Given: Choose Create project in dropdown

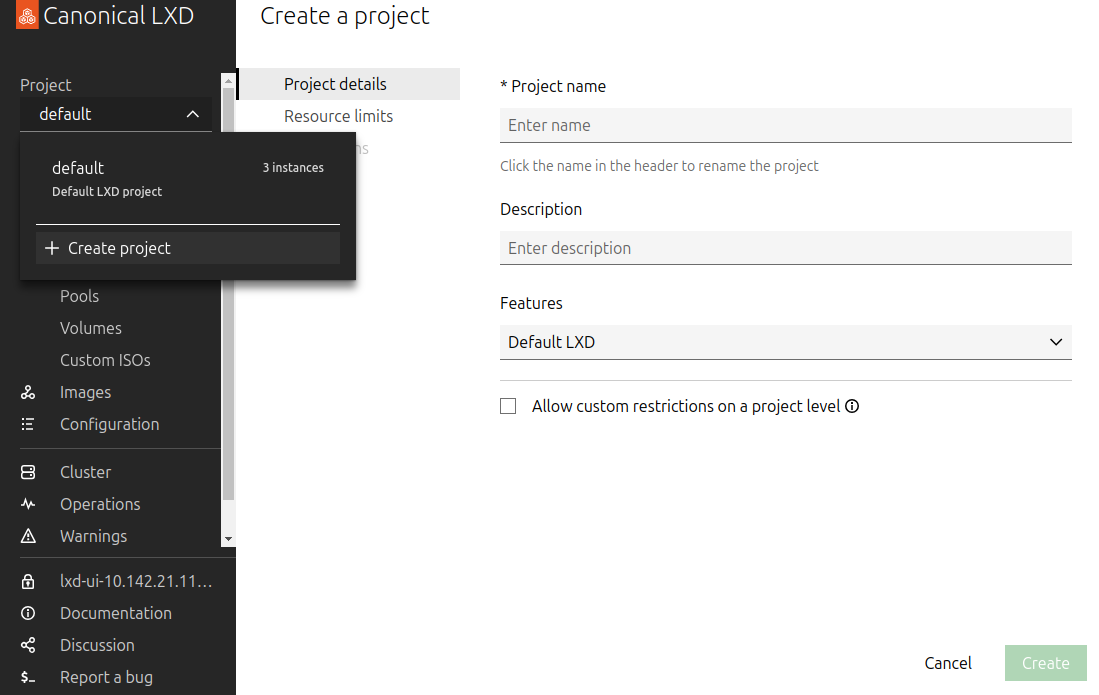Looking at the screenshot, I should coord(187,248).
